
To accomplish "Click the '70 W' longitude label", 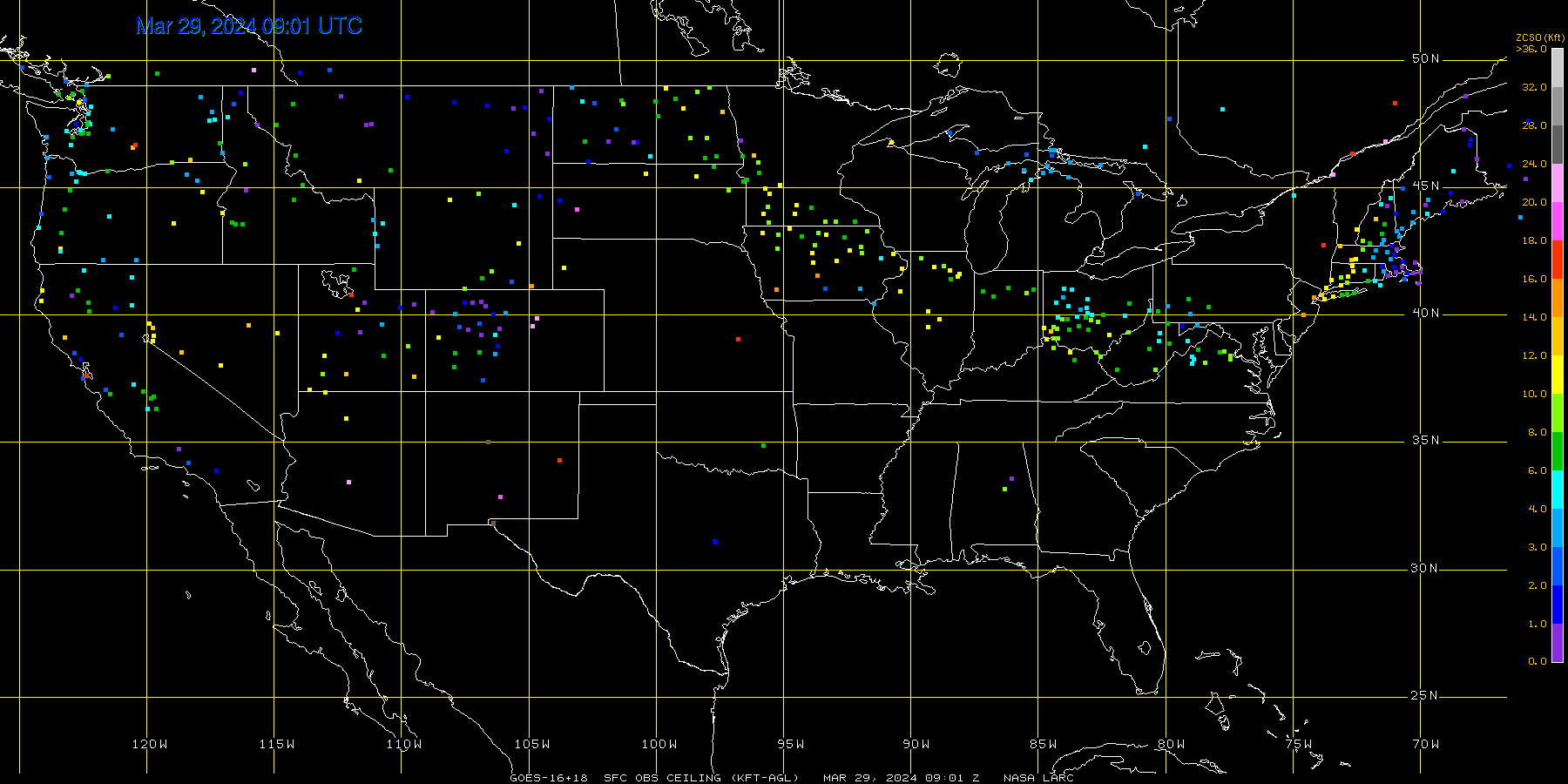I will coord(1426,744).
